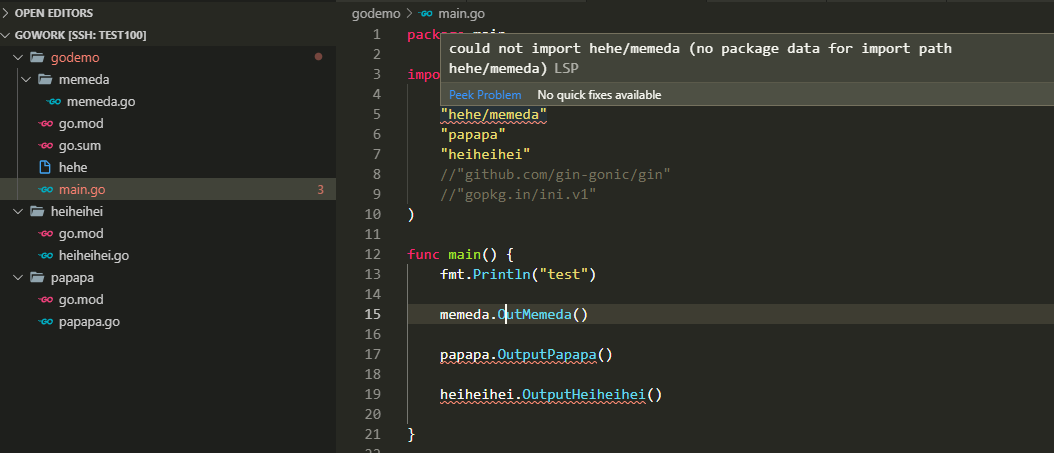This screenshot has height=453, width=1054.
Task: Click the Go icon in the breadcrumb
Action: 427,13
